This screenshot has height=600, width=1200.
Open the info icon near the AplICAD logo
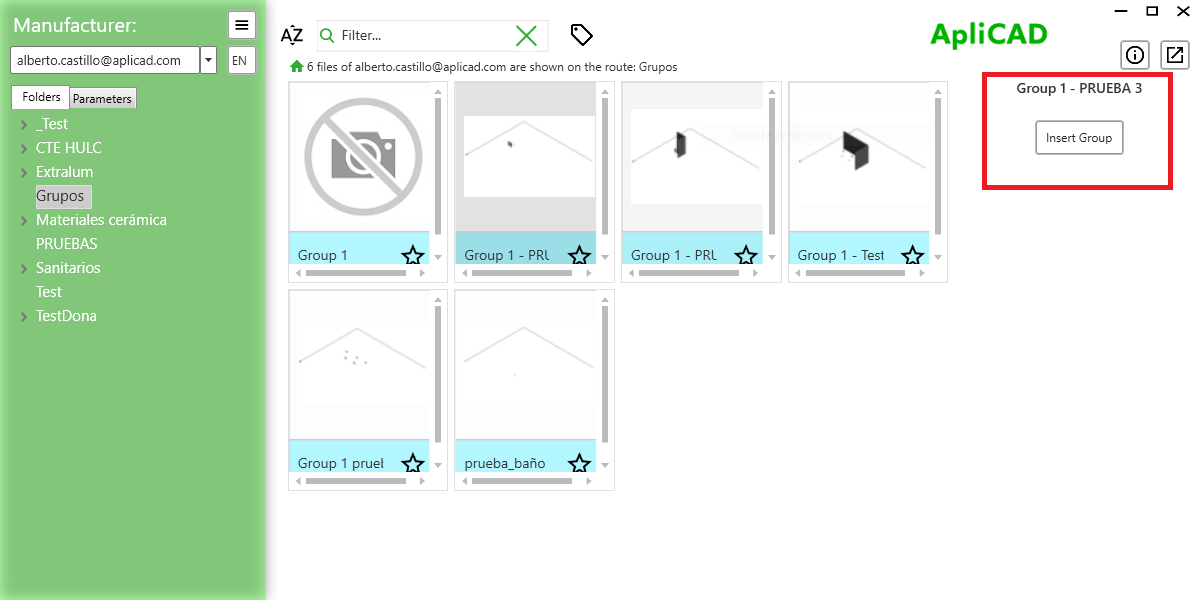tap(1135, 55)
